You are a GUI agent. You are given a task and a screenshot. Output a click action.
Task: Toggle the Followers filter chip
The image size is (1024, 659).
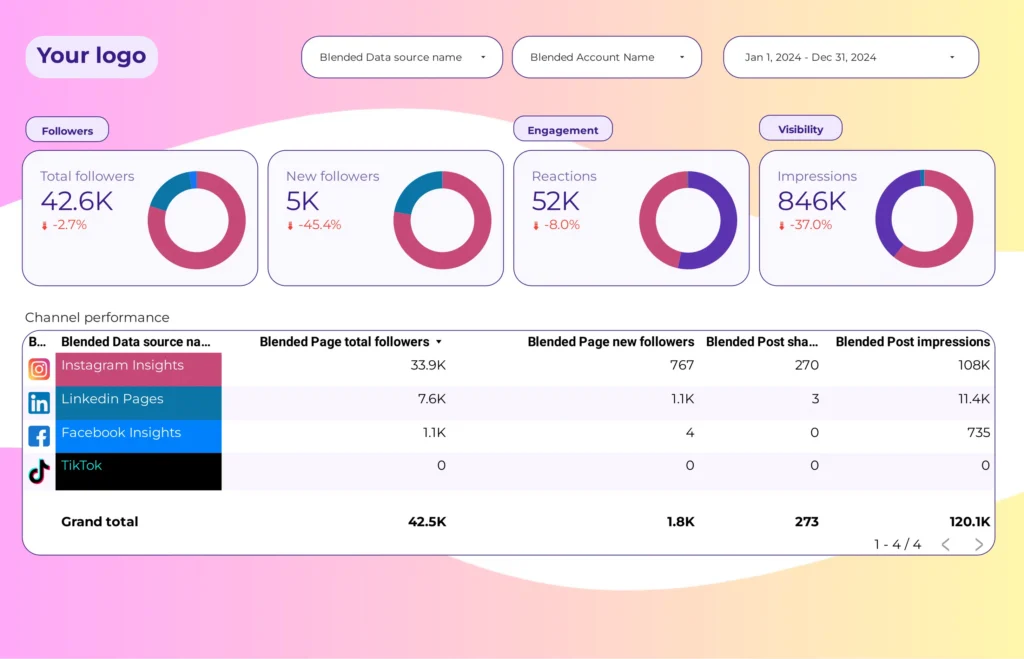click(66, 130)
